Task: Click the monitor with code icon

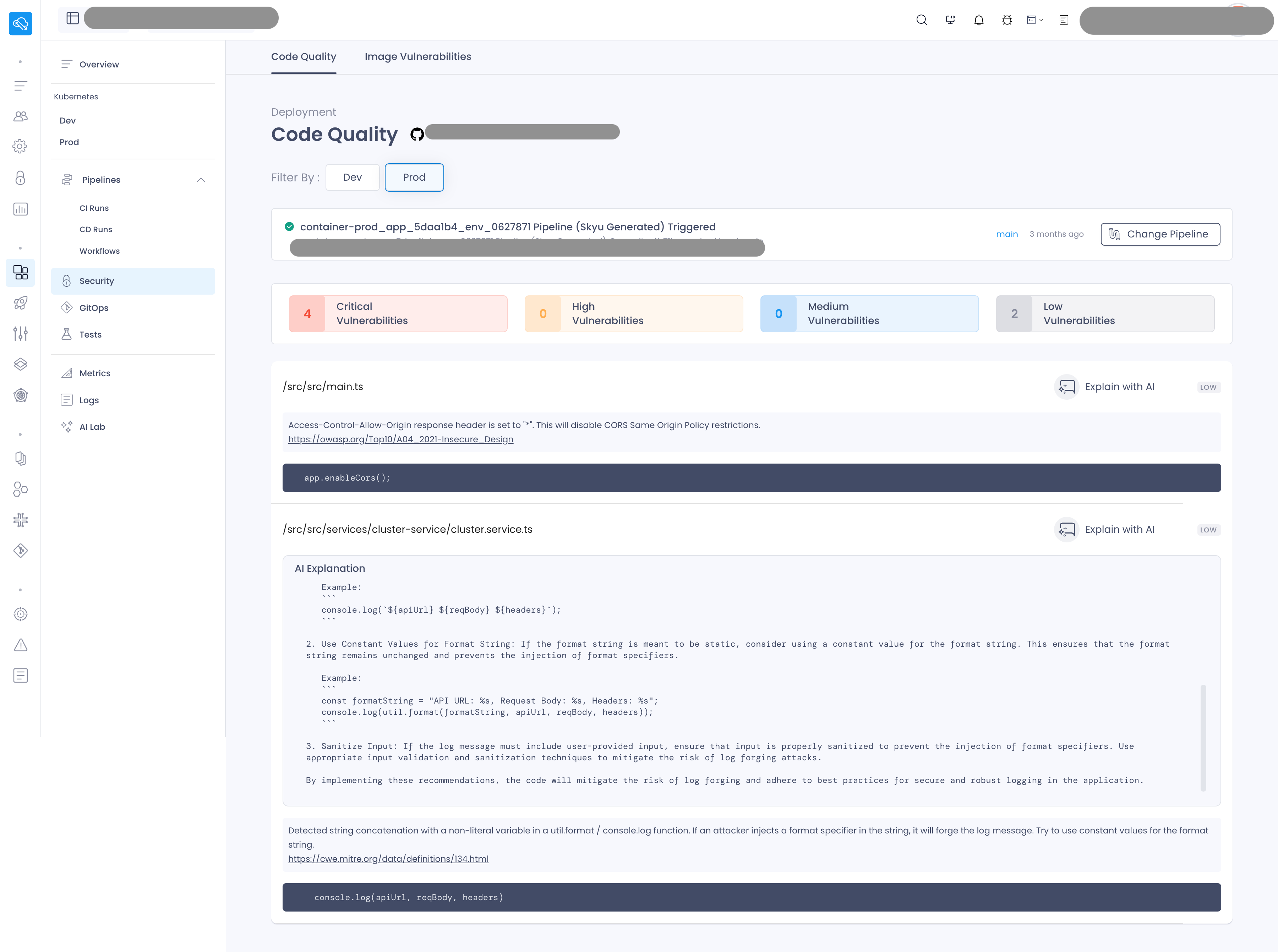Action: [x=951, y=20]
